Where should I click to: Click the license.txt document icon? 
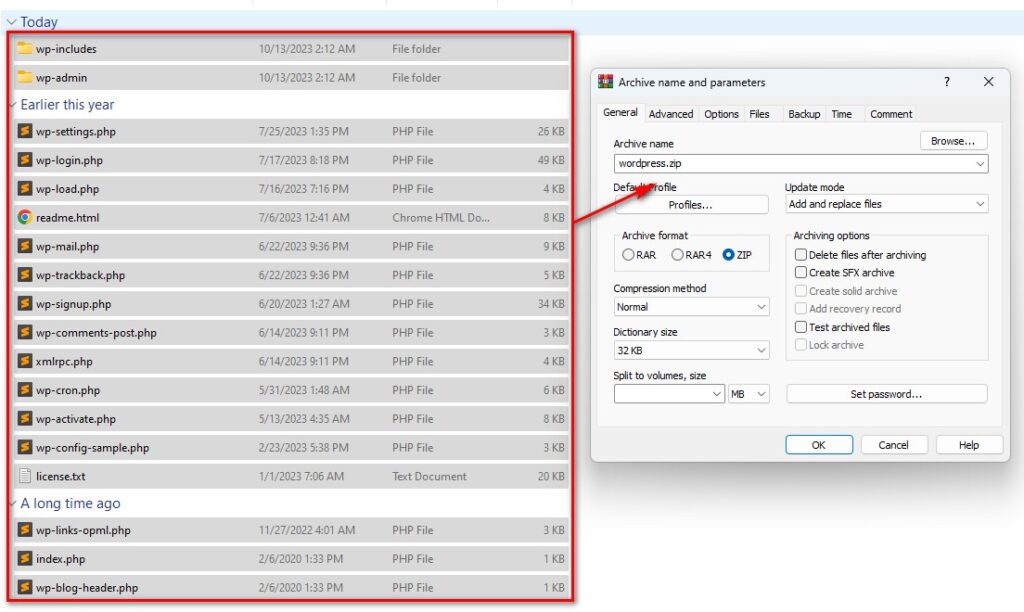coord(25,476)
